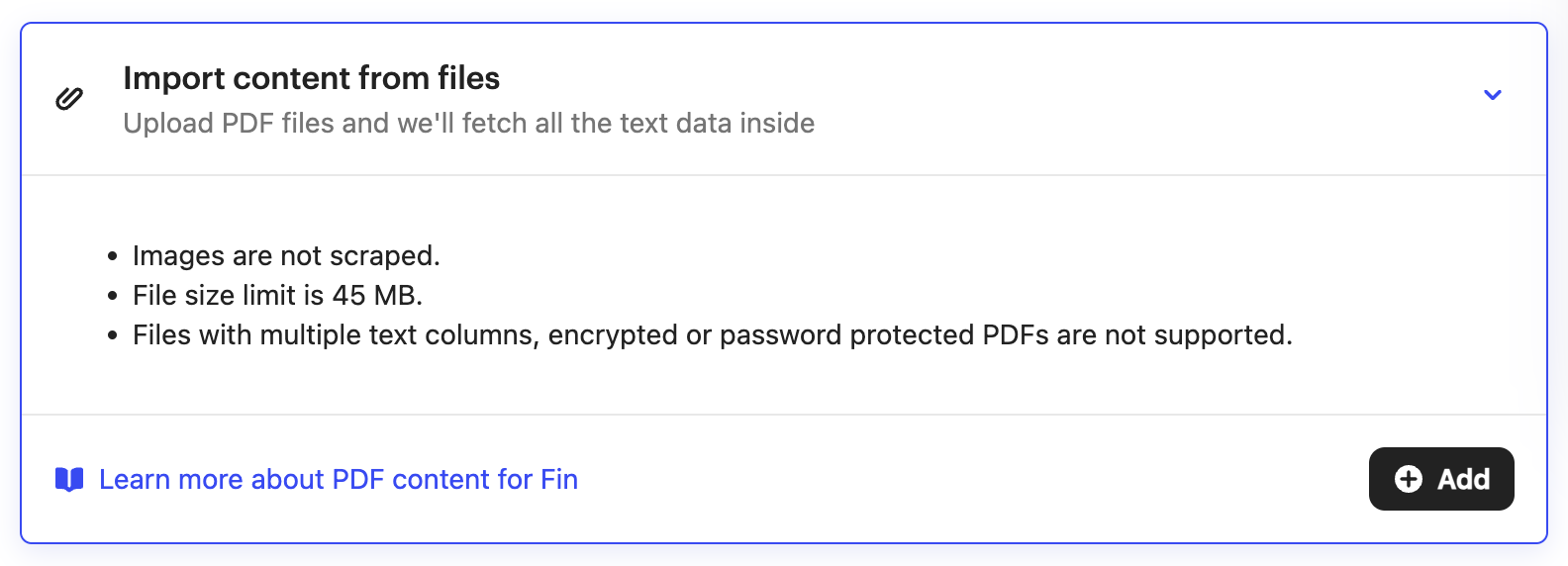Select the 'Import content from files' heading
Image resolution: width=1568 pixels, height=566 pixels.
pyautogui.click(x=312, y=78)
